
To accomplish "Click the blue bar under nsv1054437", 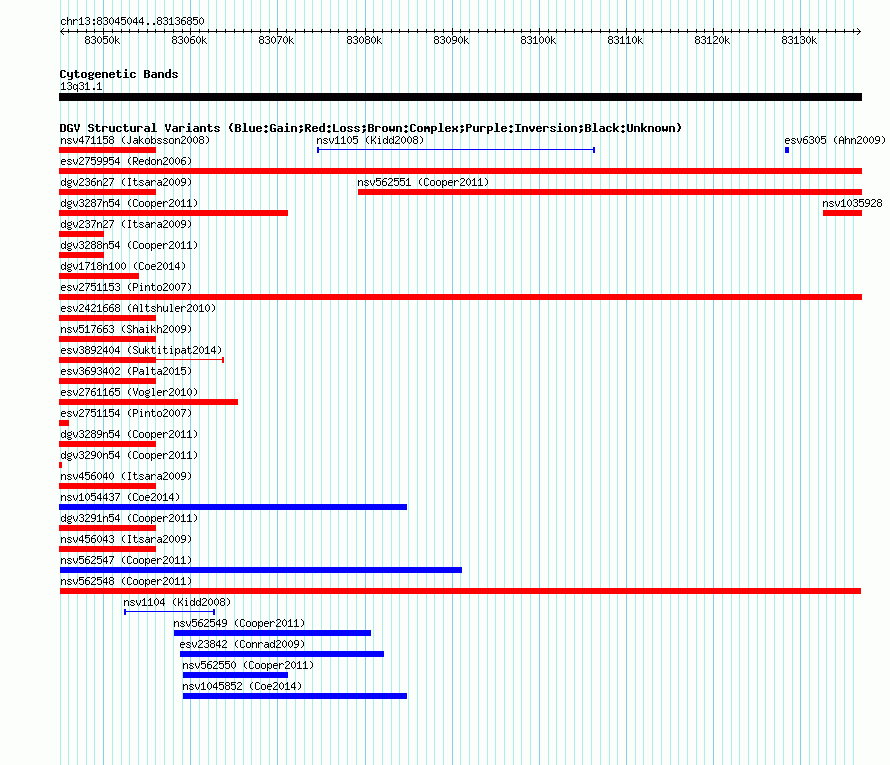I will [233, 507].
